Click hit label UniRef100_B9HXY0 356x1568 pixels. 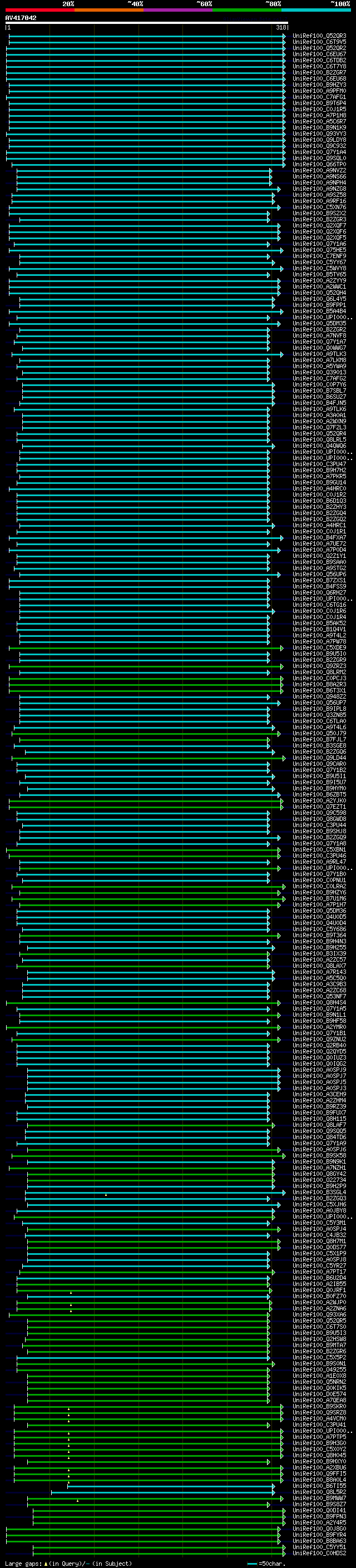pyautogui.click(x=319, y=1461)
